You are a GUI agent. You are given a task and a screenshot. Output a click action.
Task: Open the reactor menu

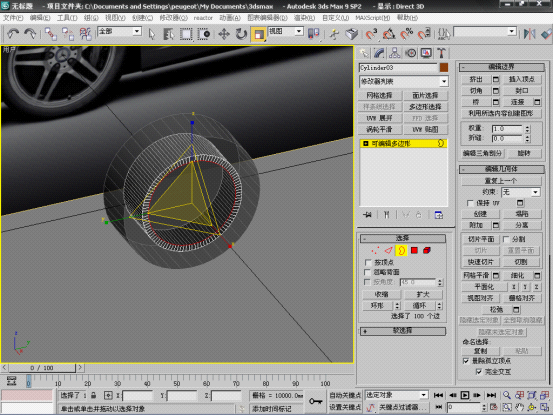203,18
